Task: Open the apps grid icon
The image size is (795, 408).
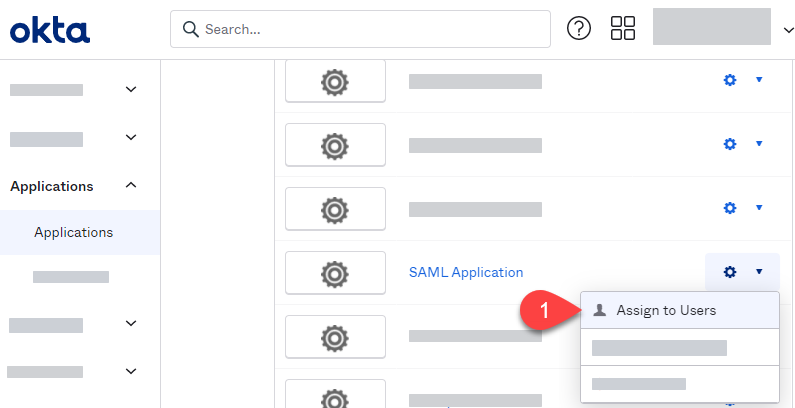Action: click(623, 29)
